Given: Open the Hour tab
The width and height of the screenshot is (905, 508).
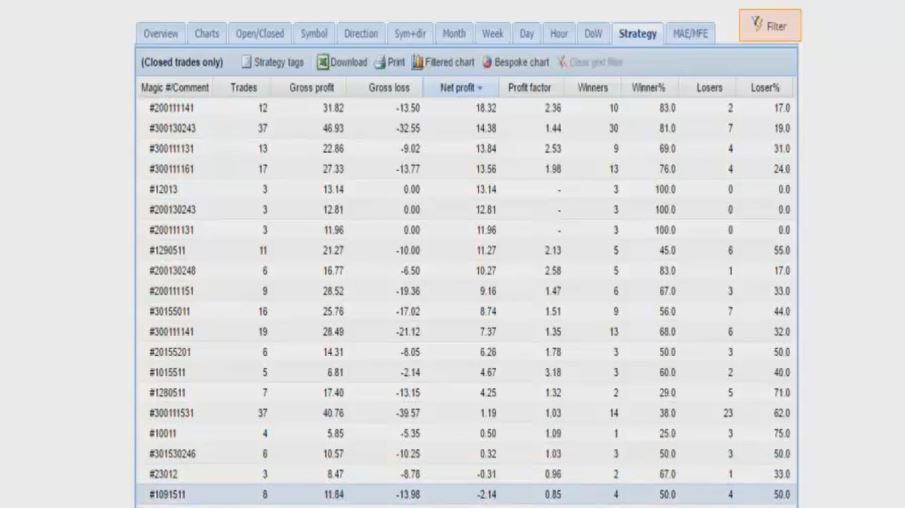Looking at the screenshot, I should click(x=559, y=33).
